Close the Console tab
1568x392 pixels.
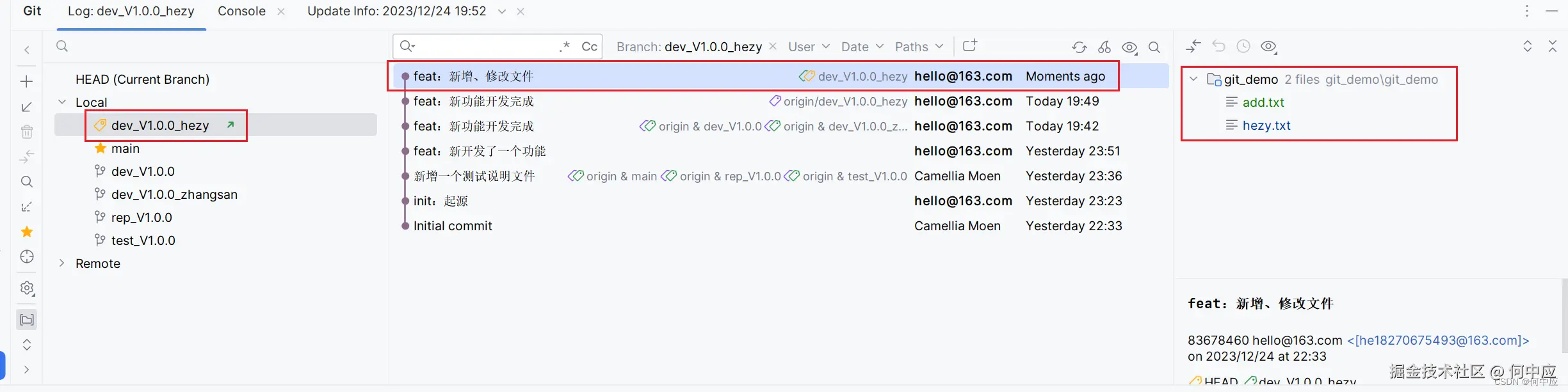[x=281, y=12]
